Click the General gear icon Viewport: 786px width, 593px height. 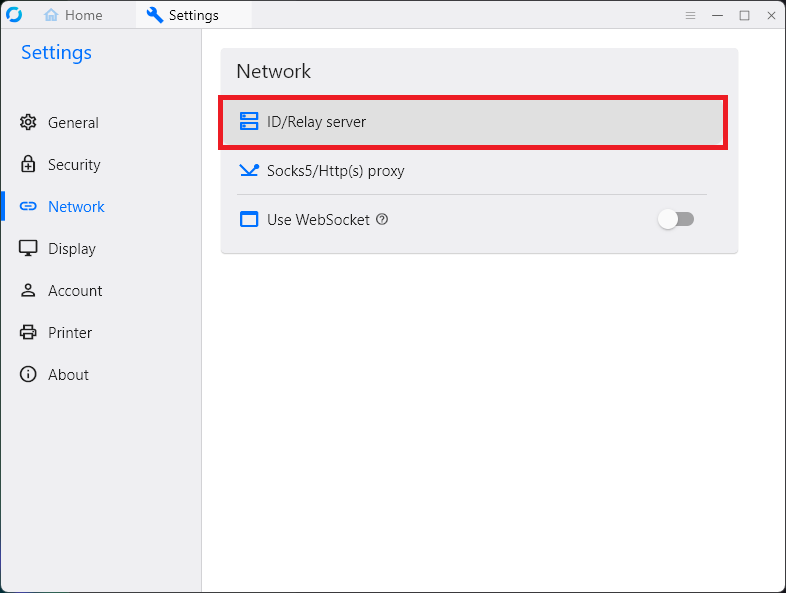coord(28,123)
